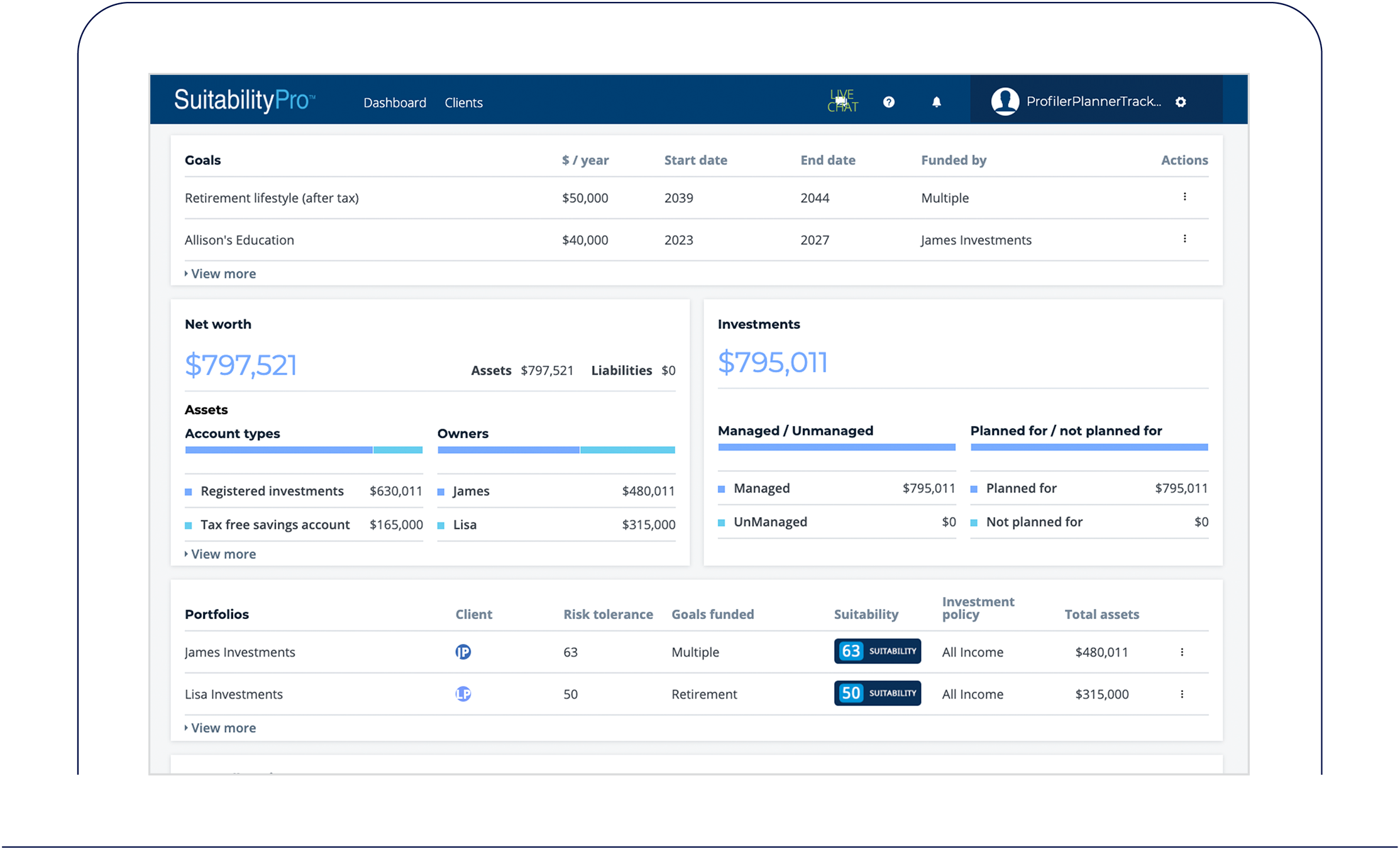
Task: Click James Investments client badge icon
Action: coord(463,652)
